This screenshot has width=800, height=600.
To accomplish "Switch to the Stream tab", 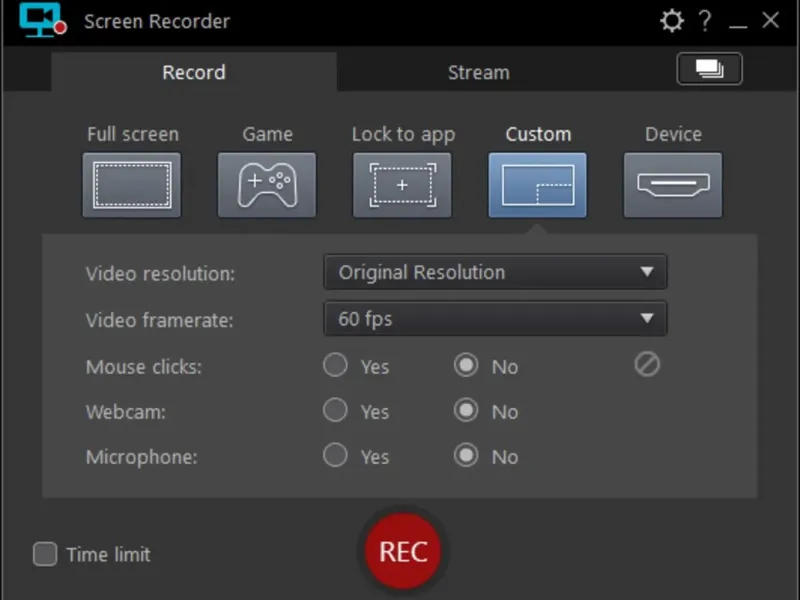I will click(x=479, y=72).
